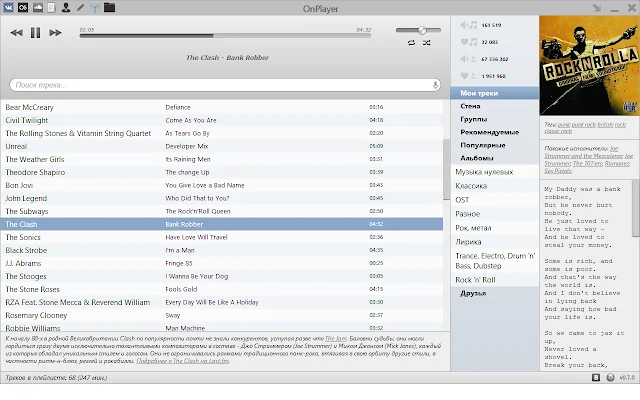Open the Группы section
The height and width of the screenshot is (400, 640).
coord(495,119)
